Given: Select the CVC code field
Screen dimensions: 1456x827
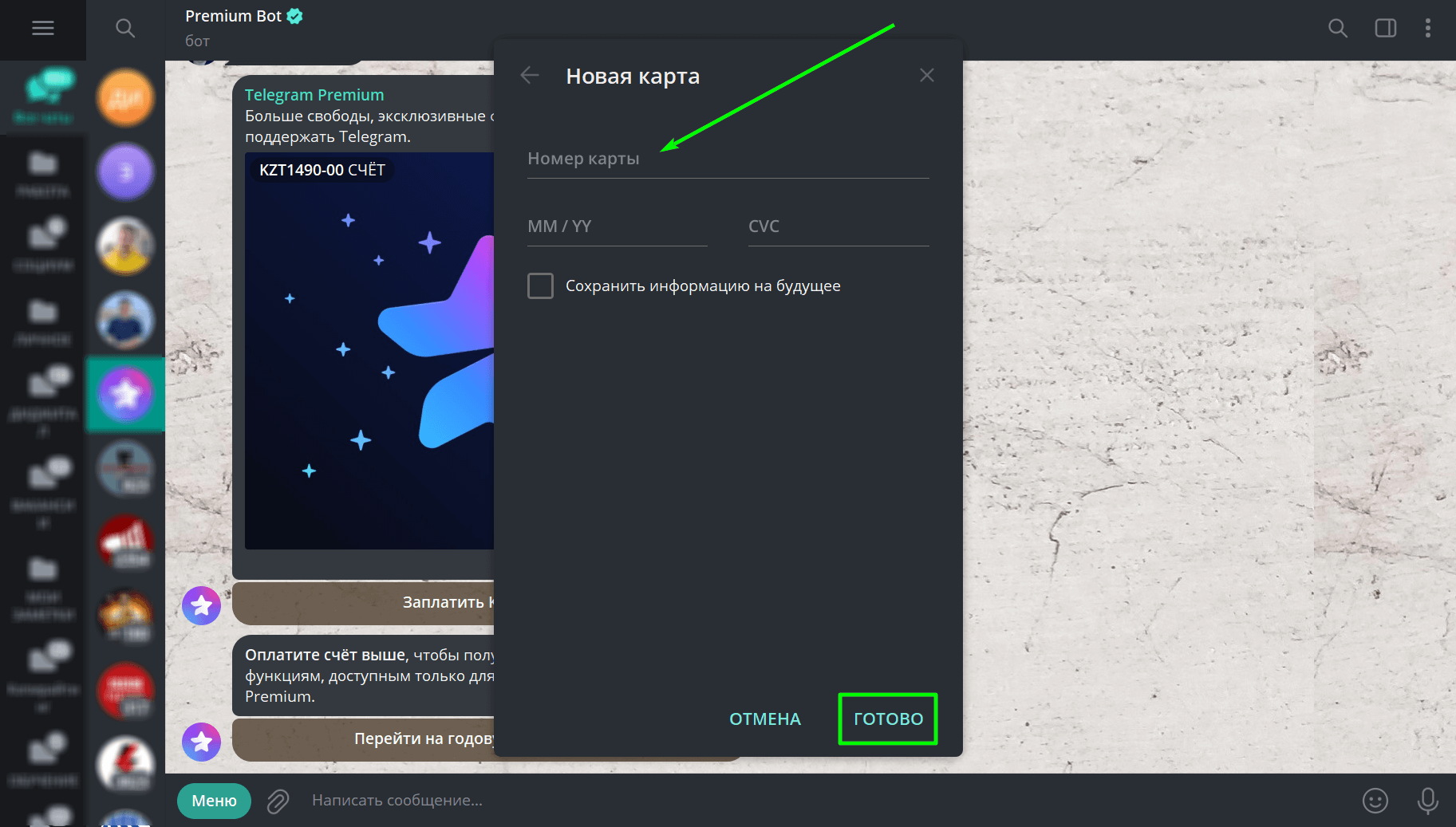Looking at the screenshot, I should point(838,226).
